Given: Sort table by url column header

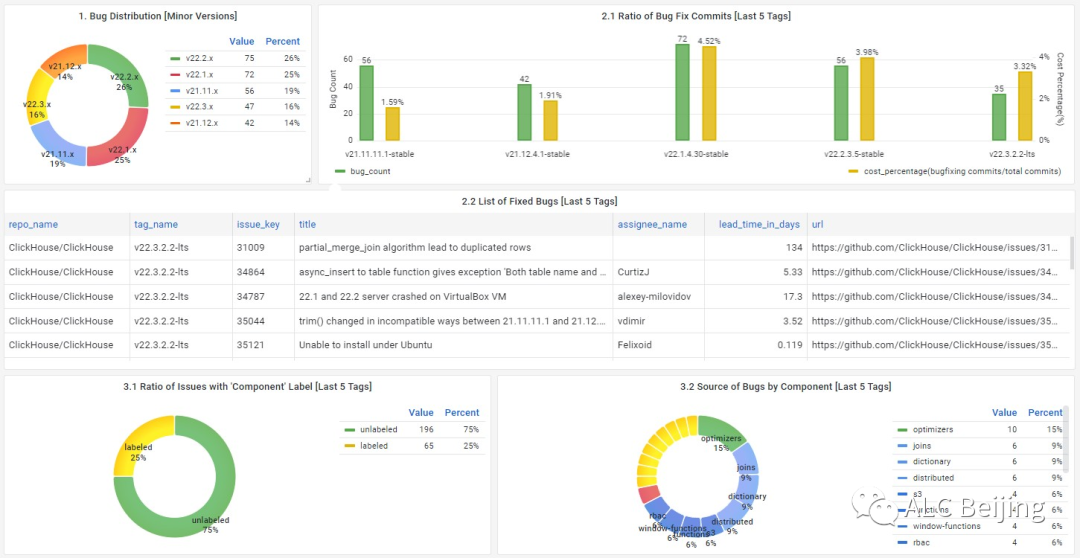Looking at the screenshot, I should point(818,224).
